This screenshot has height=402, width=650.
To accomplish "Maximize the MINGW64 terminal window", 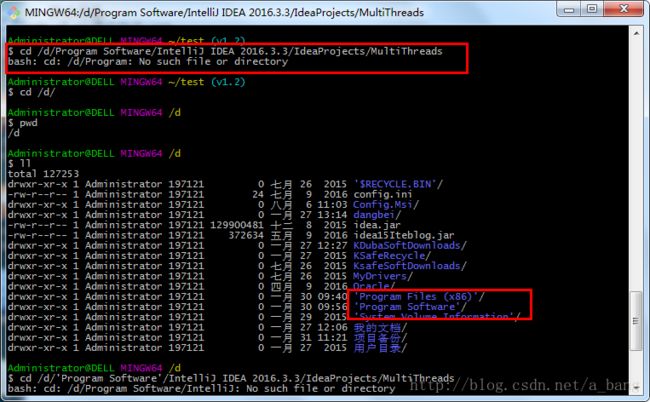I will (592, 9).
